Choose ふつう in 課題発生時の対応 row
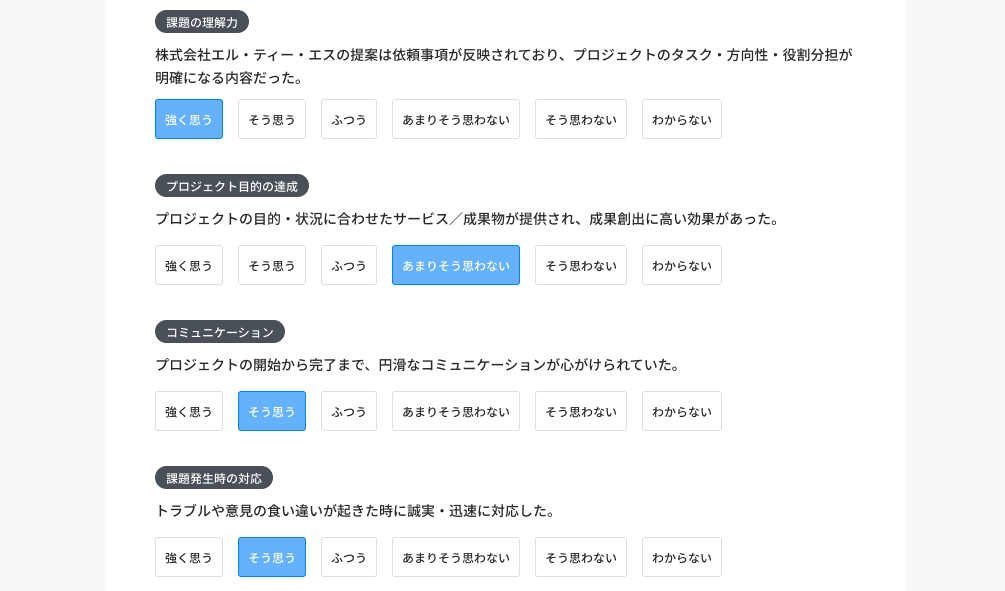Screen dimensions: 1005x591 click(x=349, y=557)
